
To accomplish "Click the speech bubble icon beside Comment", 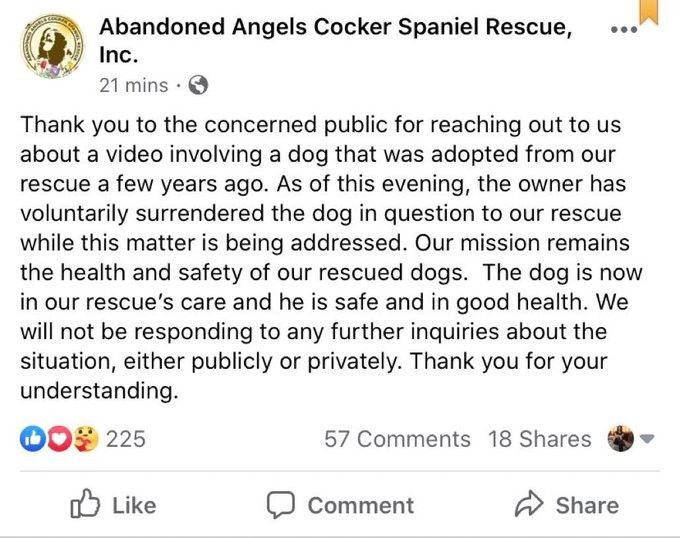I will coord(281,504).
